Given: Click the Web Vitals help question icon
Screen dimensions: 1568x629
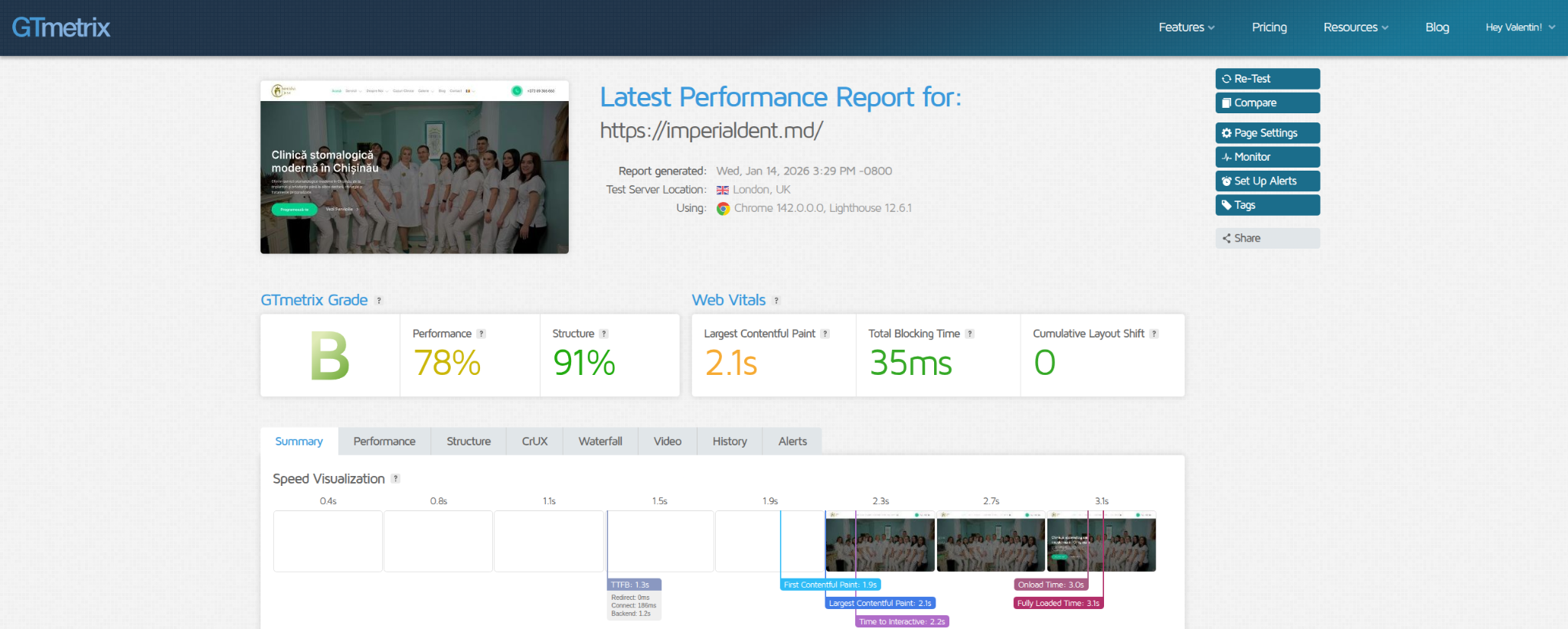Looking at the screenshot, I should point(776,301).
